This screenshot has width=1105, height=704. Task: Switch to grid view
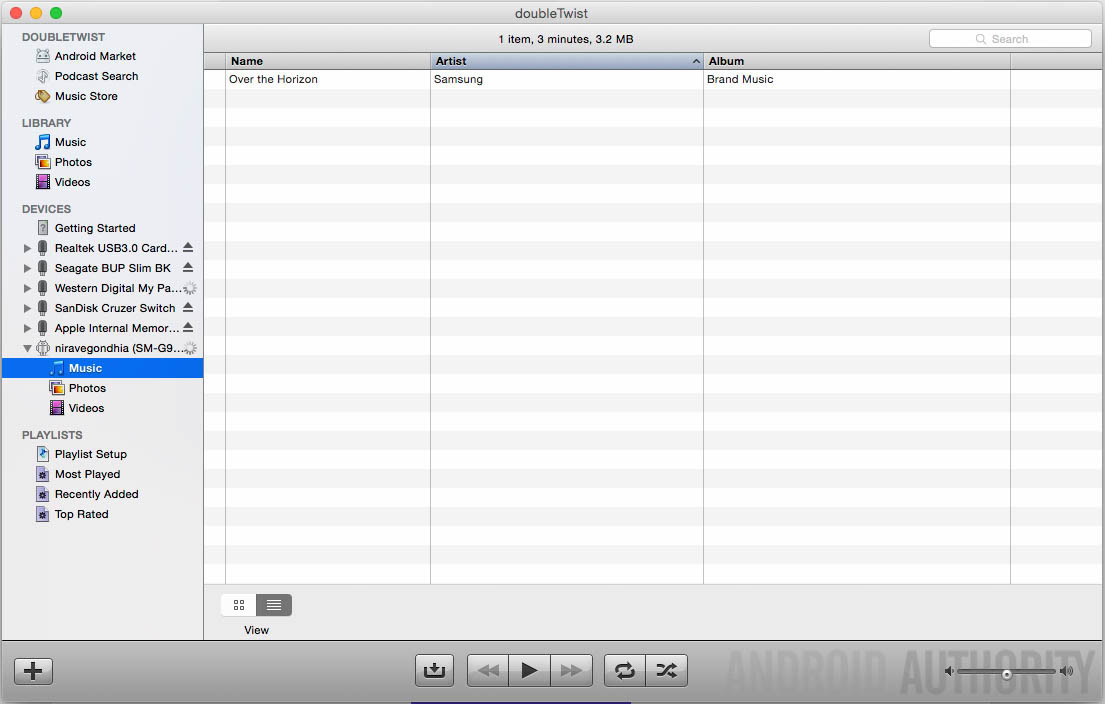[239, 605]
